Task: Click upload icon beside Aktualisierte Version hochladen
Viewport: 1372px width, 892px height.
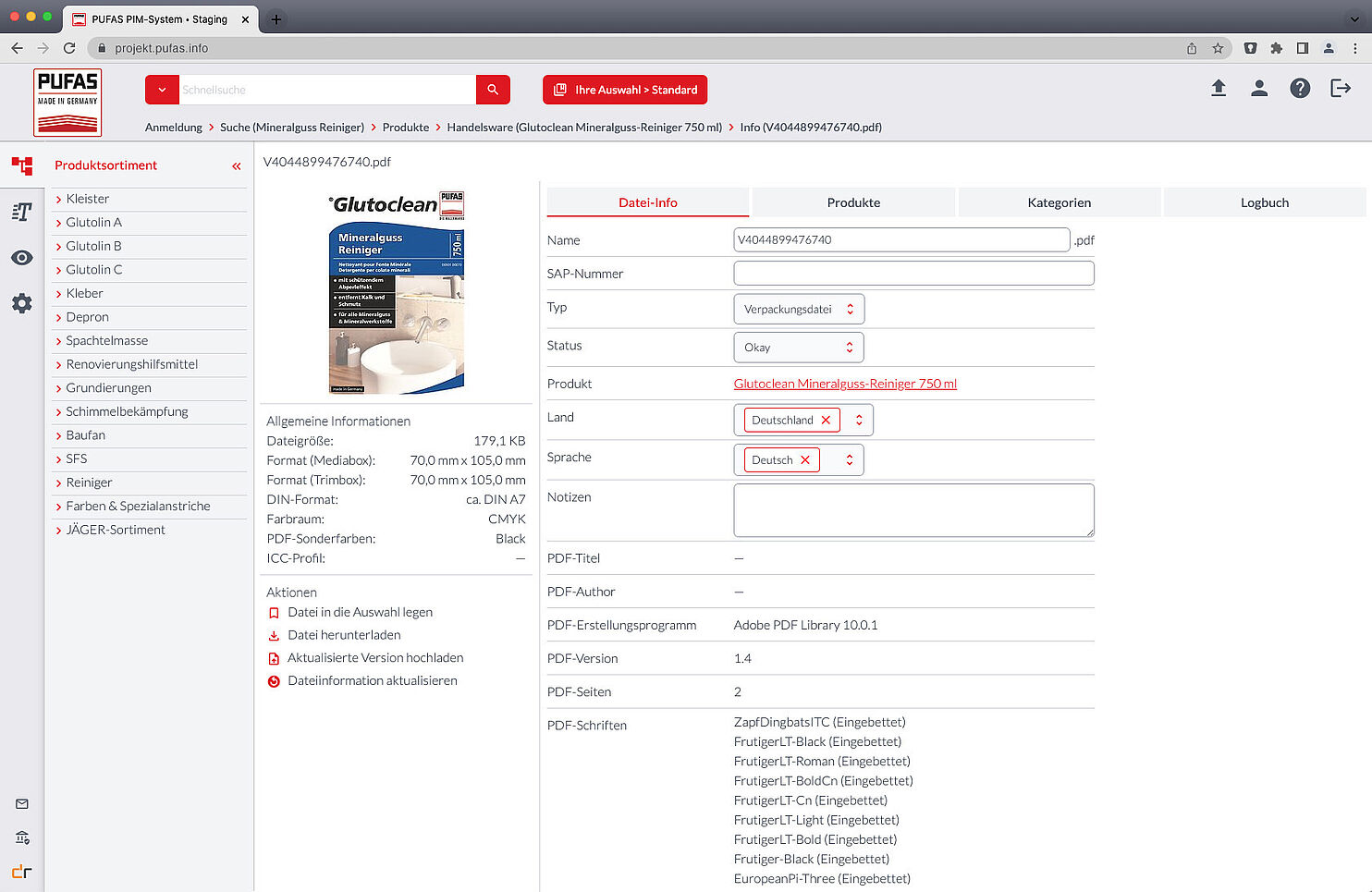Action: coord(274,659)
